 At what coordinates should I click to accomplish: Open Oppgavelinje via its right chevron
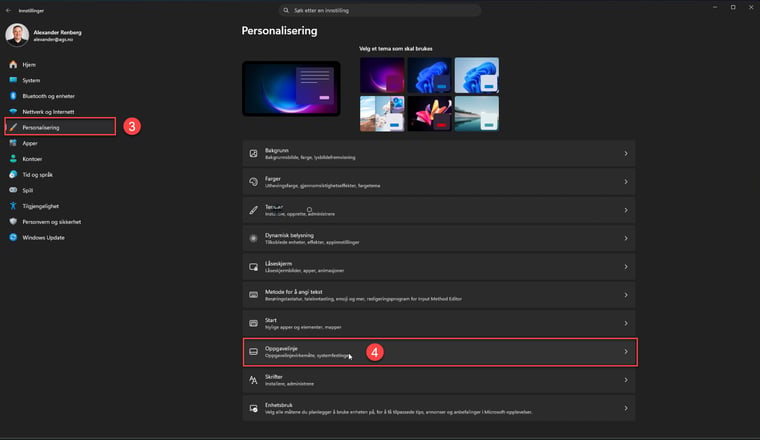626,351
